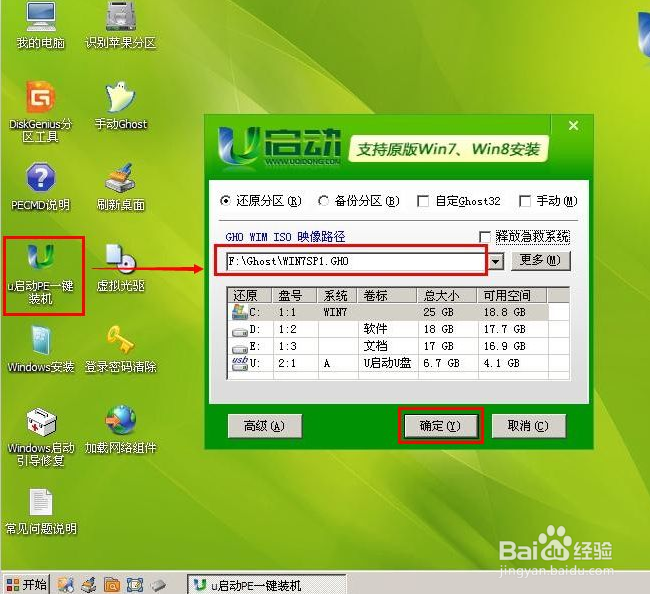Open the 登录密码清除 key icon
This screenshot has width=650, height=594.
[121, 349]
